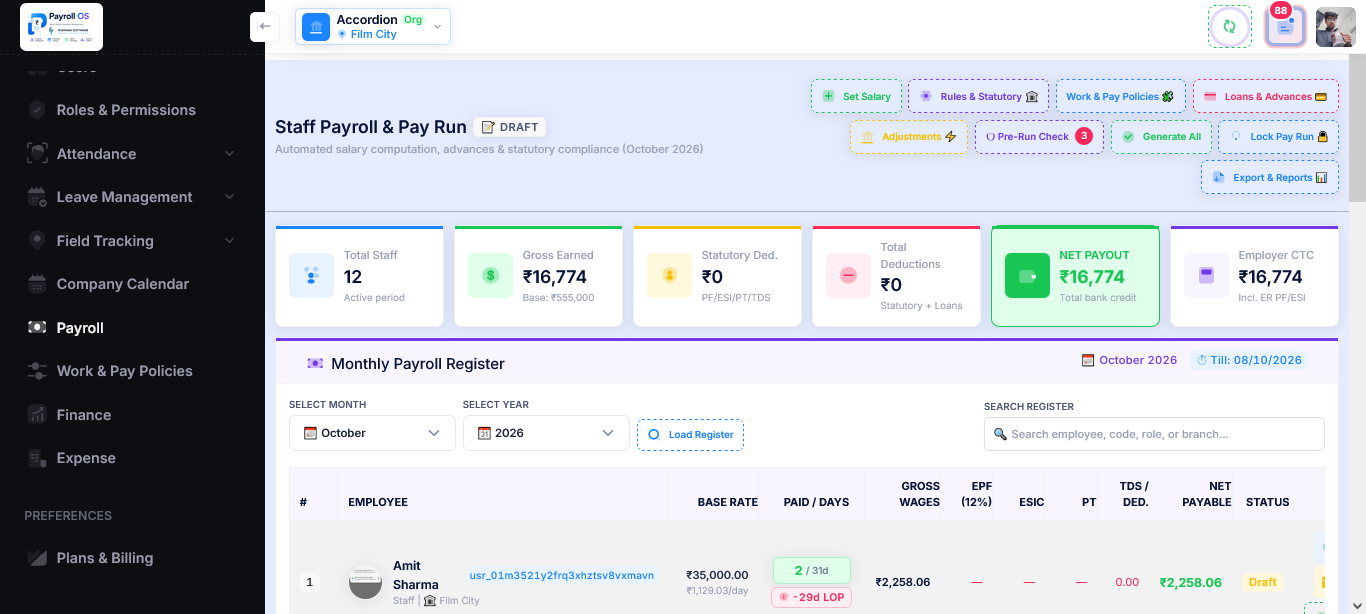
Task: Expand the Attendance submenu chevron
Action: pos(229,154)
